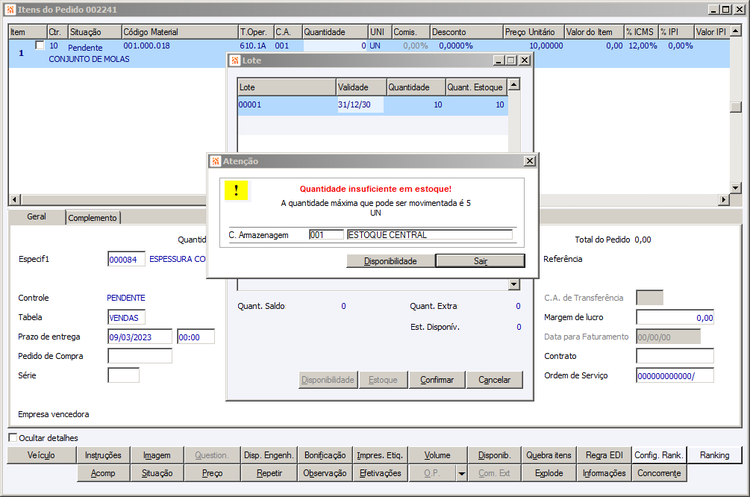Click the Confirmar button in Lote window
Screen dimensions: 750x497
click(x=437, y=380)
